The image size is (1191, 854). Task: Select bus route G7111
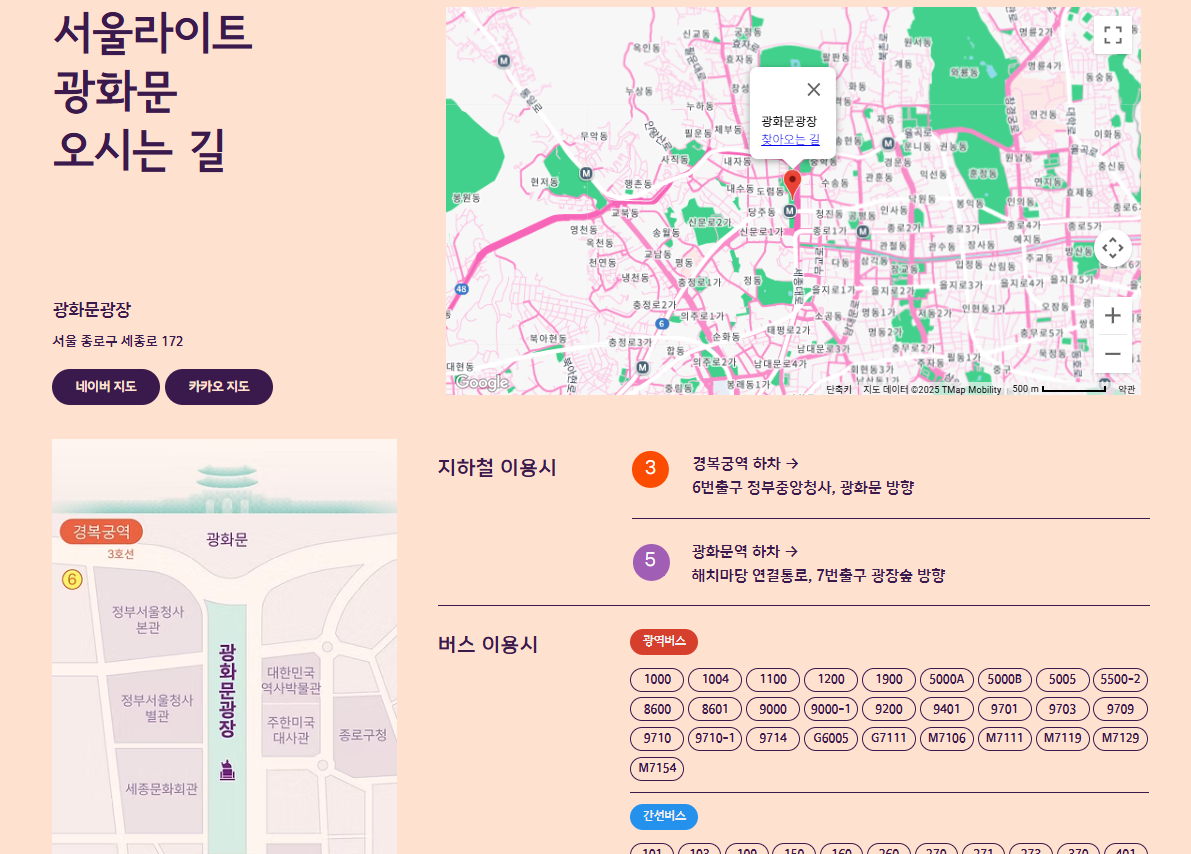tap(888, 738)
